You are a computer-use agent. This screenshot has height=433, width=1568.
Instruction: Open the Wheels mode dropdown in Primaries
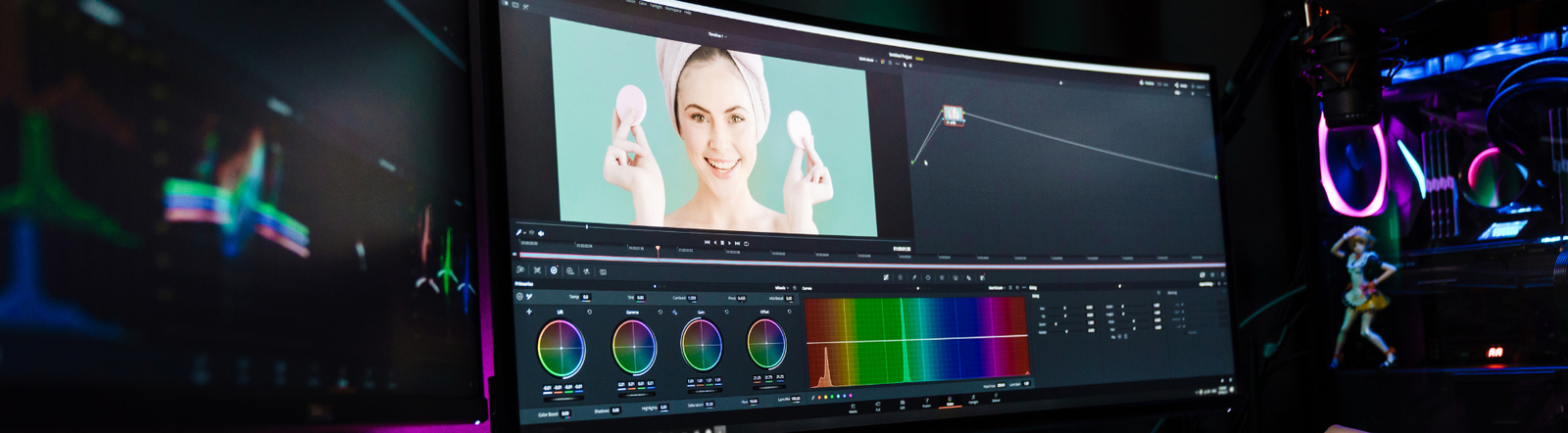(x=781, y=288)
